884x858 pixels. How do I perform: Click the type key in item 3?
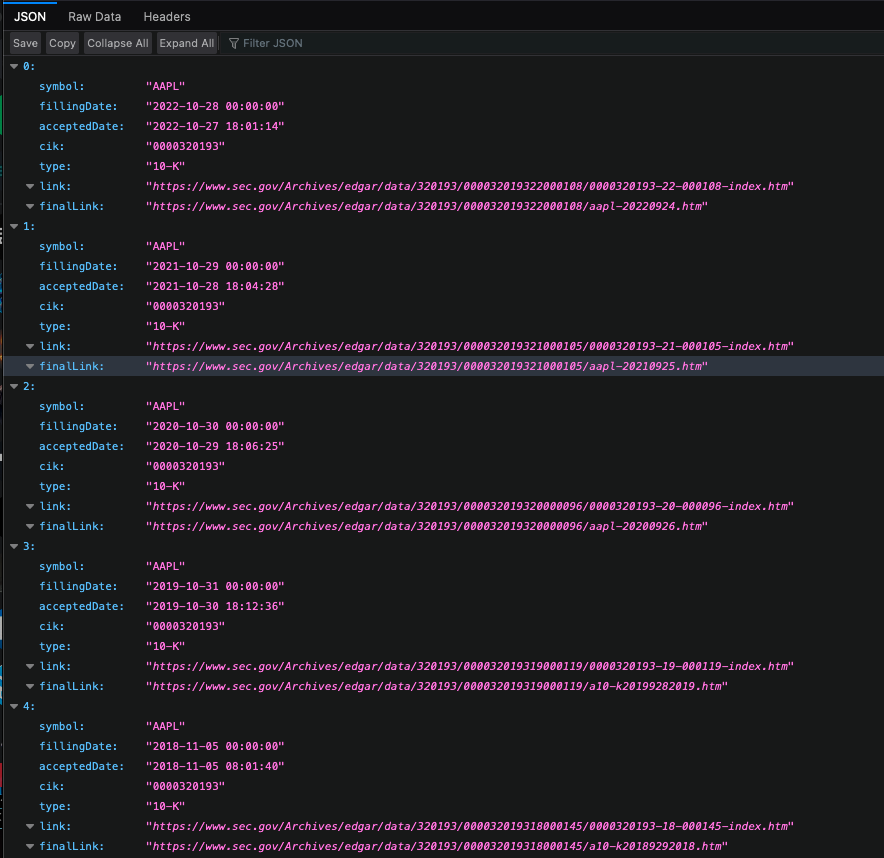[x=55, y=647]
